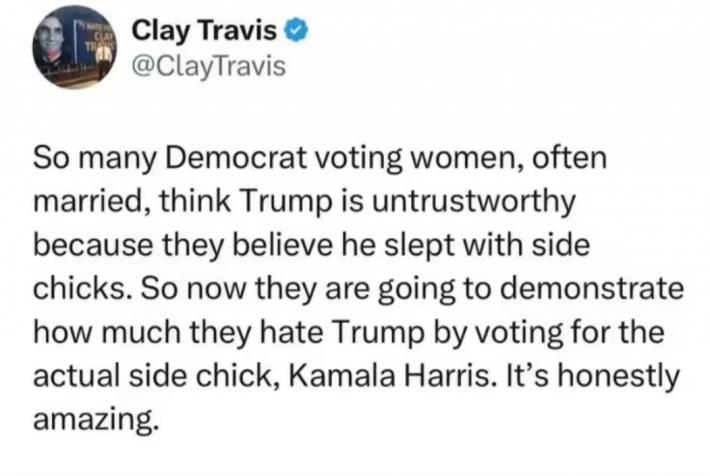Image resolution: width=710 pixels, height=476 pixels.
Task: Click the word 'amazing.' on the last line
Action: point(96,420)
